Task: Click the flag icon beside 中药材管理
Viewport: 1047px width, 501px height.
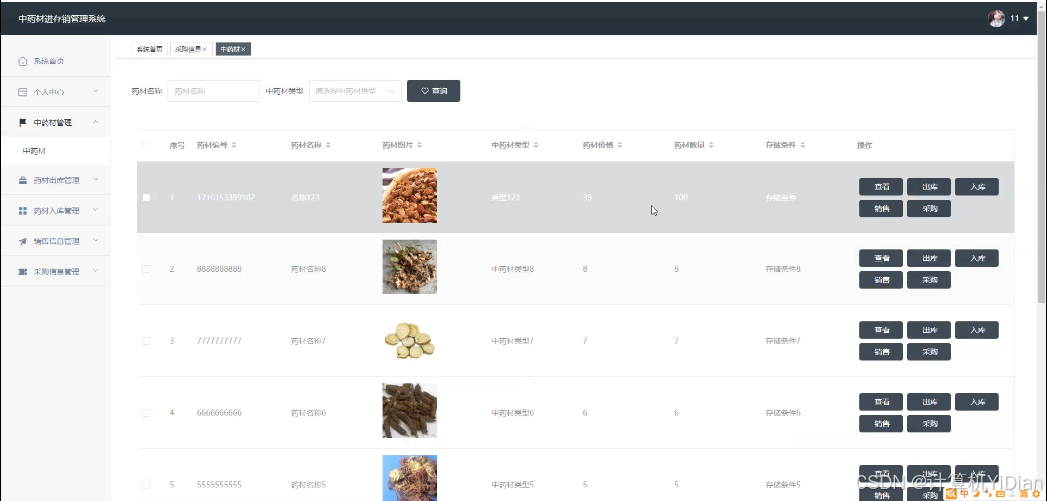Action: point(23,122)
